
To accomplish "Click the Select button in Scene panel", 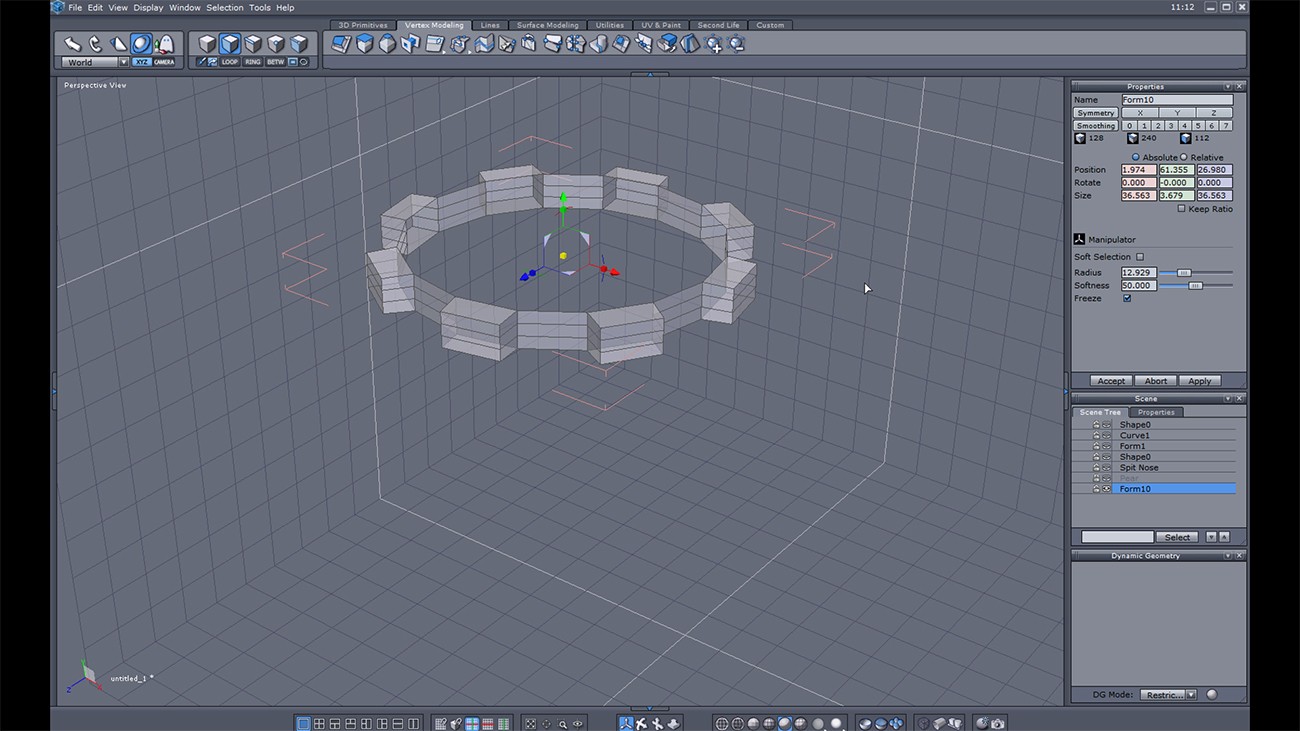I will 1177,537.
